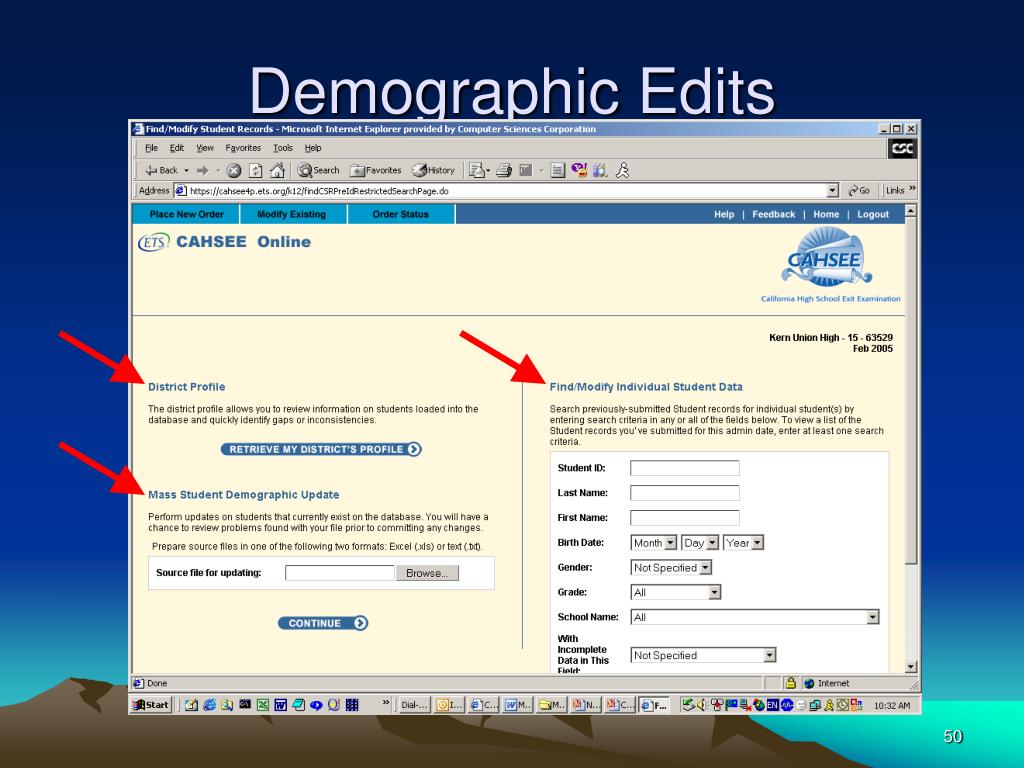
Task: Click the Home link in page header
Action: pos(826,214)
